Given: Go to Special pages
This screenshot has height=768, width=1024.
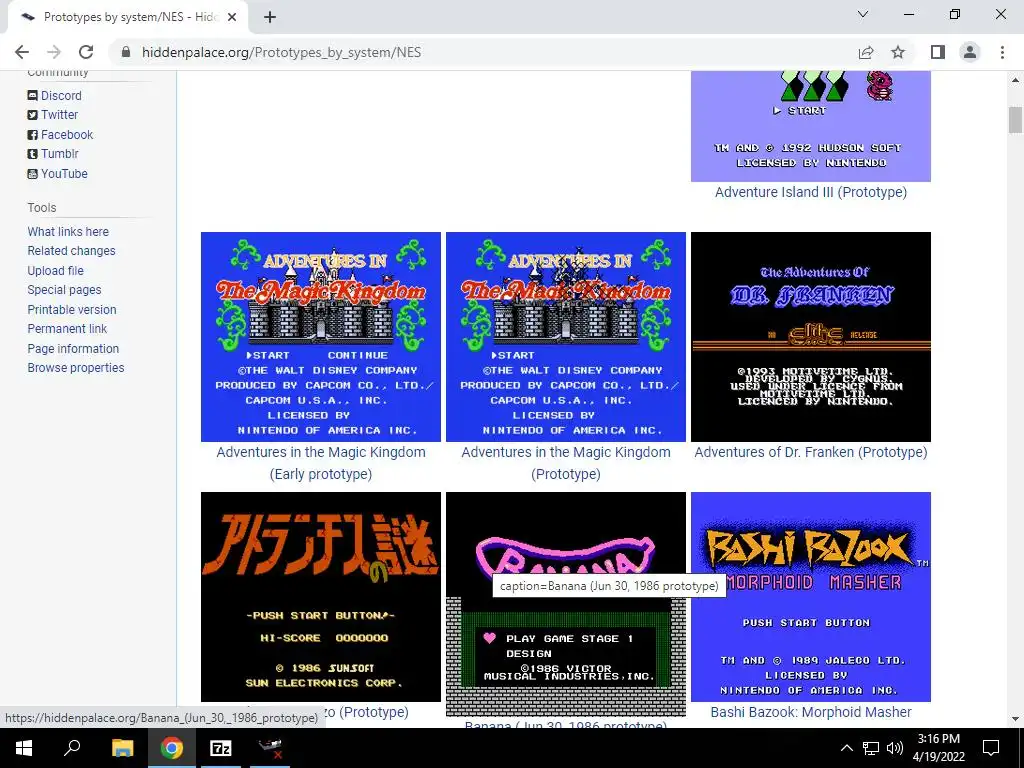Looking at the screenshot, I should 64,290.
